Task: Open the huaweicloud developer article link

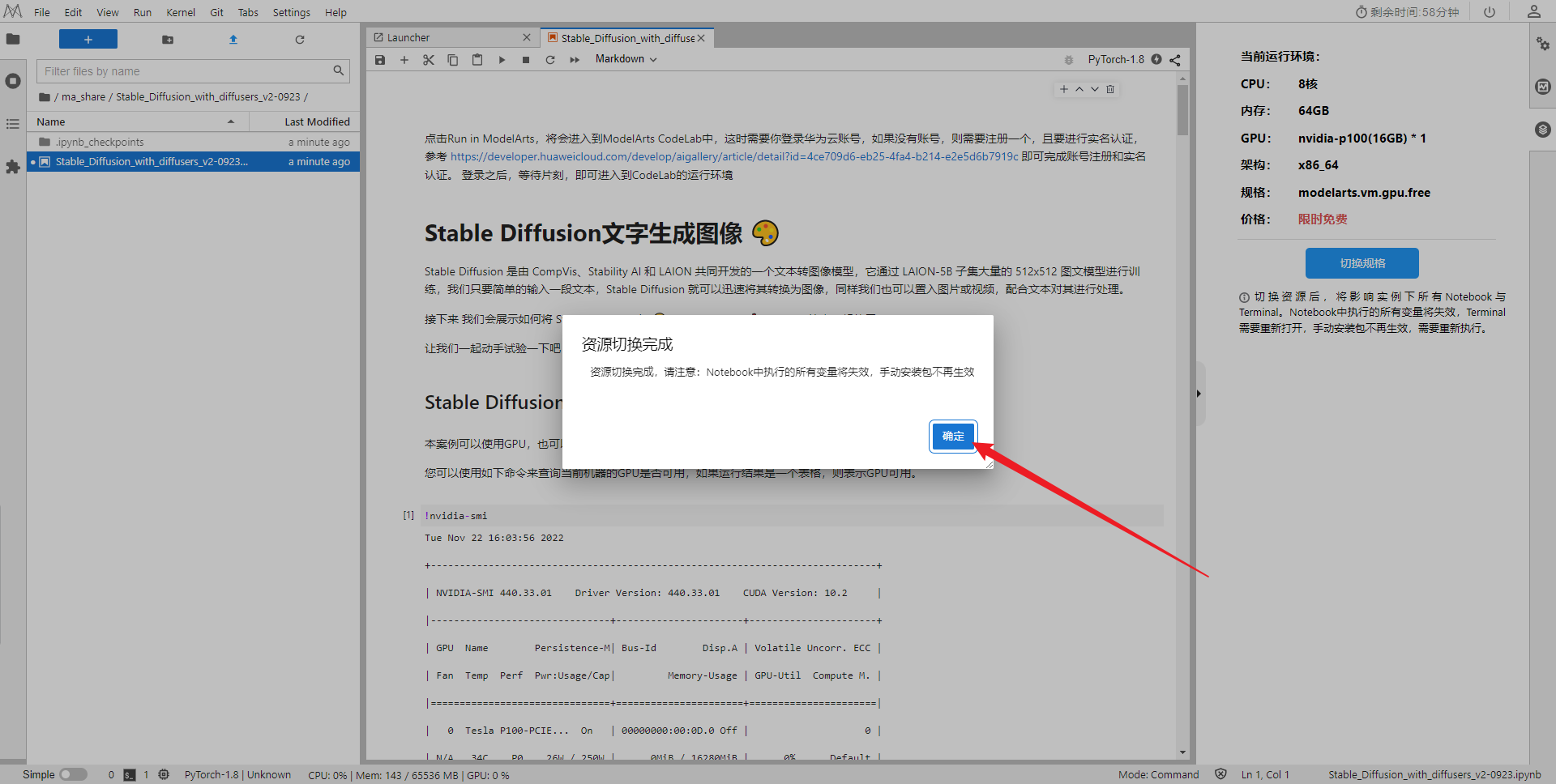Action: [x=734, y=156]
